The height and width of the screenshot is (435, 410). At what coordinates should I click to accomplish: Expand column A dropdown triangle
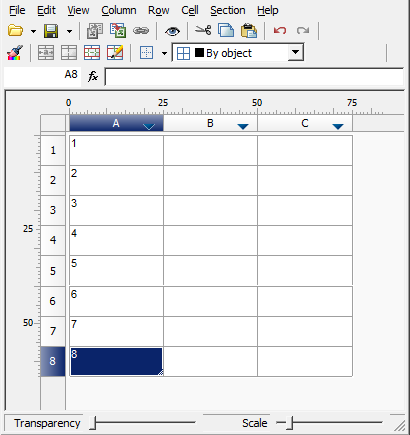[149, 126]
